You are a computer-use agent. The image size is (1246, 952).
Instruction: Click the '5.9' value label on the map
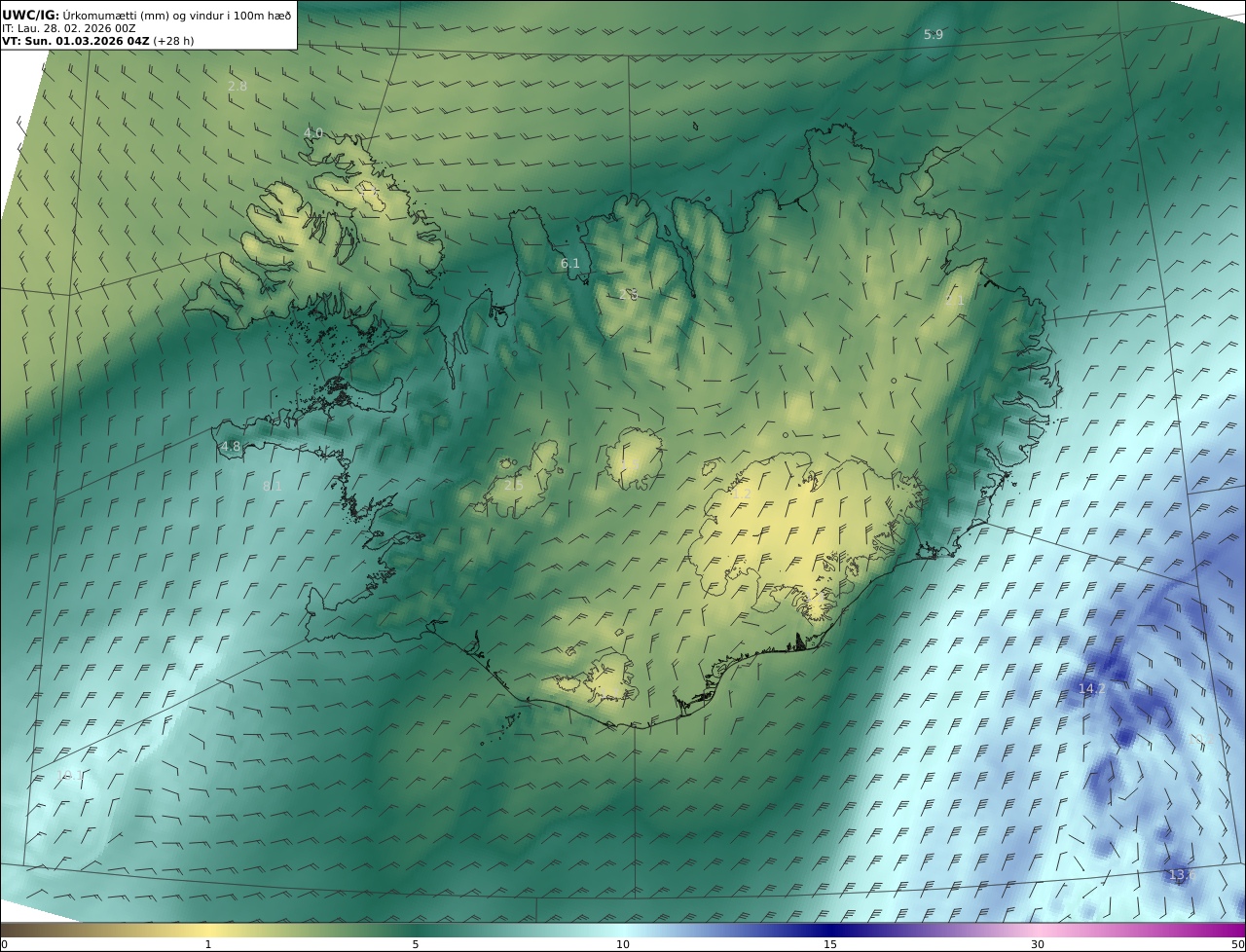[934, 34]
